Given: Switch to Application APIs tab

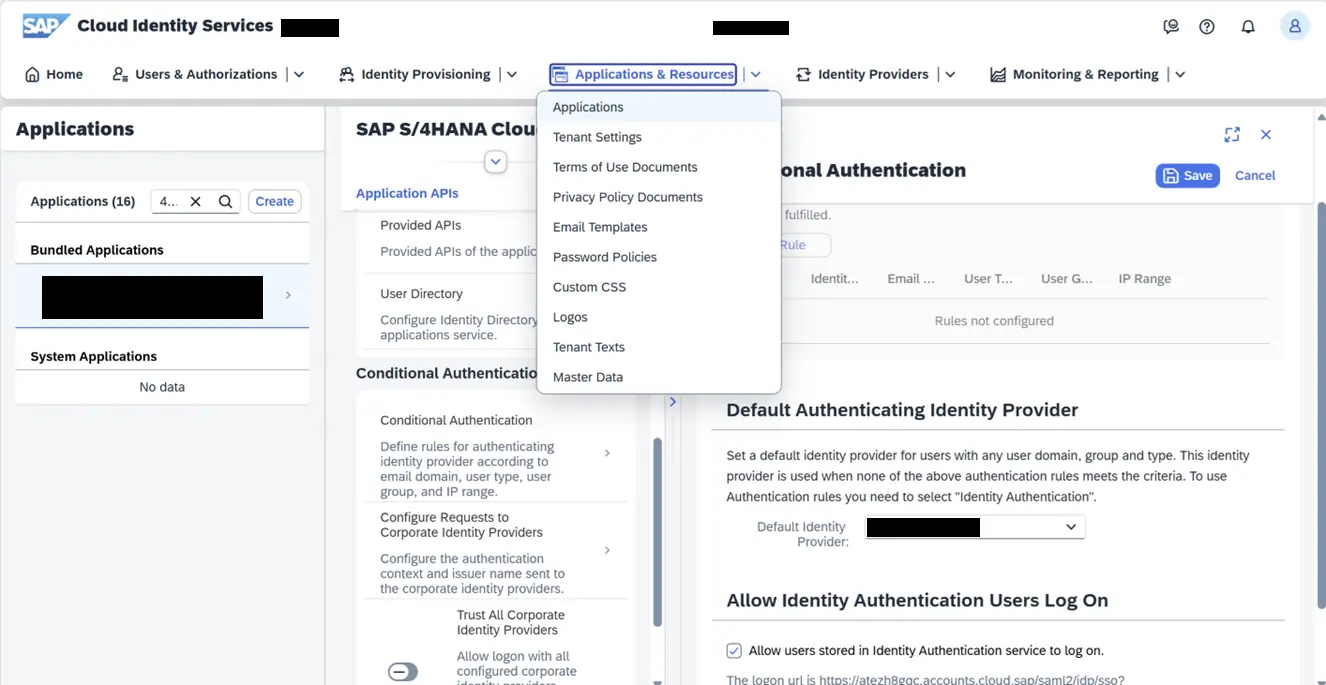Looking at the screenshot, I should click(x=407, y=194).
